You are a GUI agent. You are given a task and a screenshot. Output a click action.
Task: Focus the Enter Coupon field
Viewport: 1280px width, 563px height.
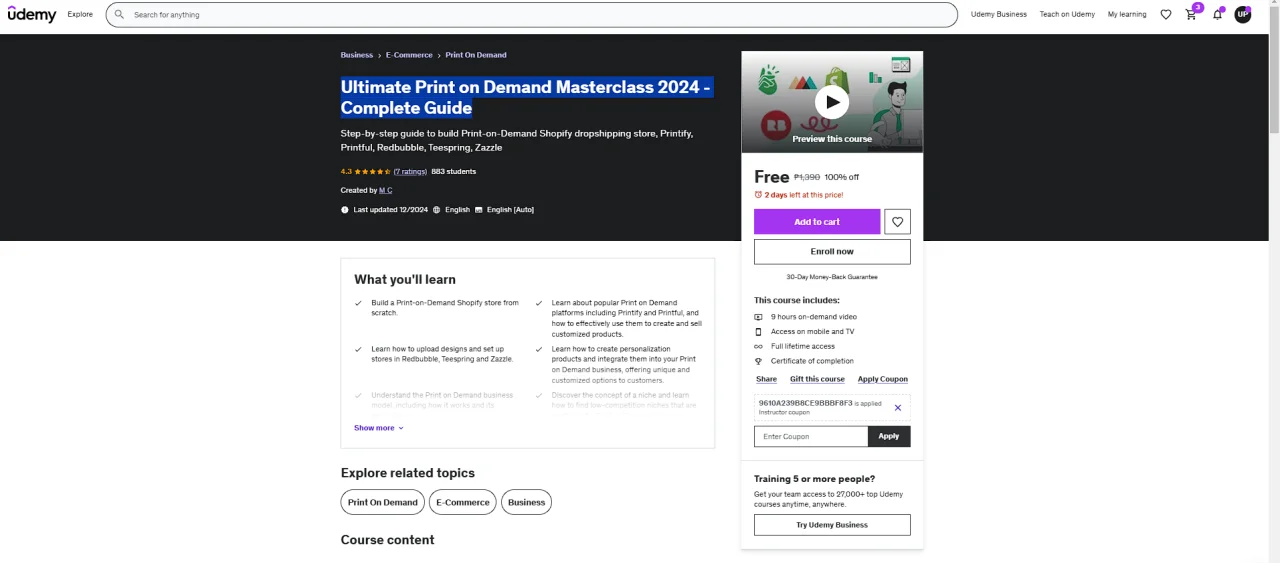point(811,436)
